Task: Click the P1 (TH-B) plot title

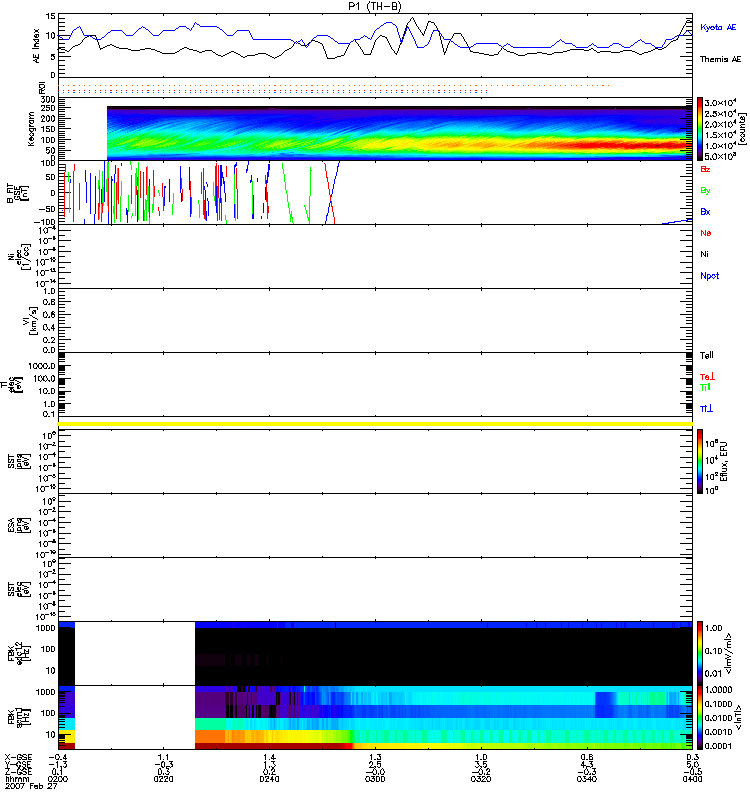Action: (375, 6)
